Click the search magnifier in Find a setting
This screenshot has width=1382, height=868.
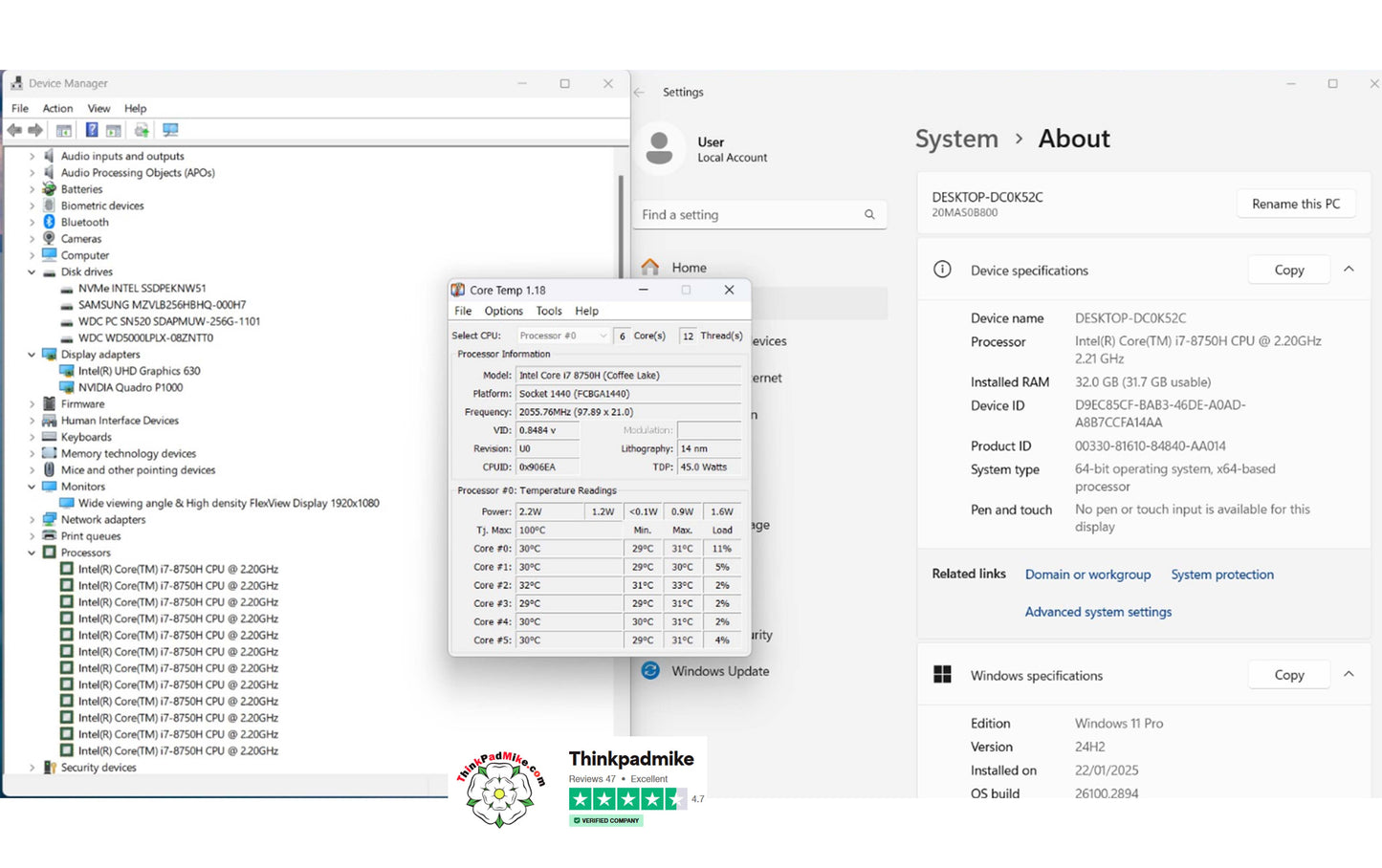tap(869, 215)
